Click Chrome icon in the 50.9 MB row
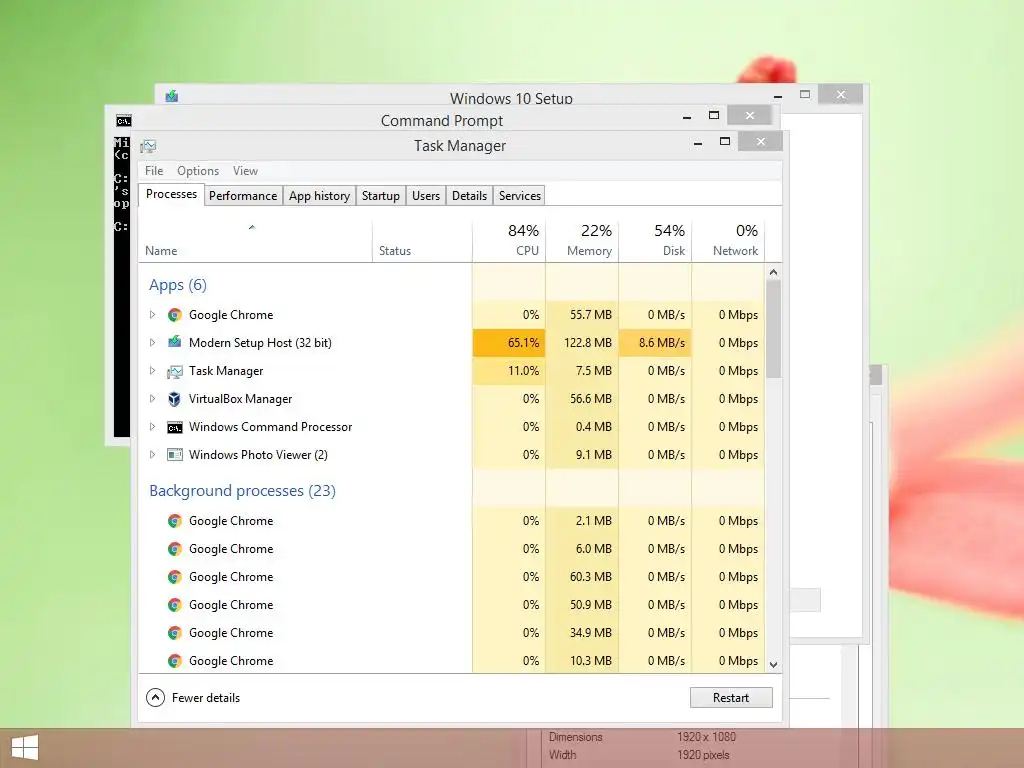The height and width of the screenshot is (768, 1024). (174, 605)
